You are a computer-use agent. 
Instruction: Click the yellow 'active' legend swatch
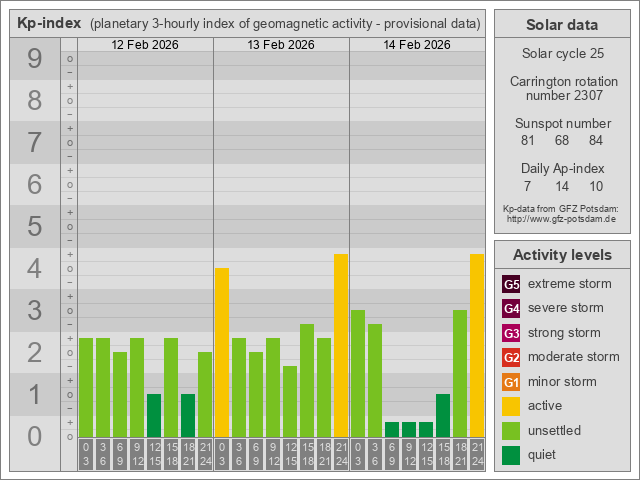pyautogui.click(x=511, y=406)
